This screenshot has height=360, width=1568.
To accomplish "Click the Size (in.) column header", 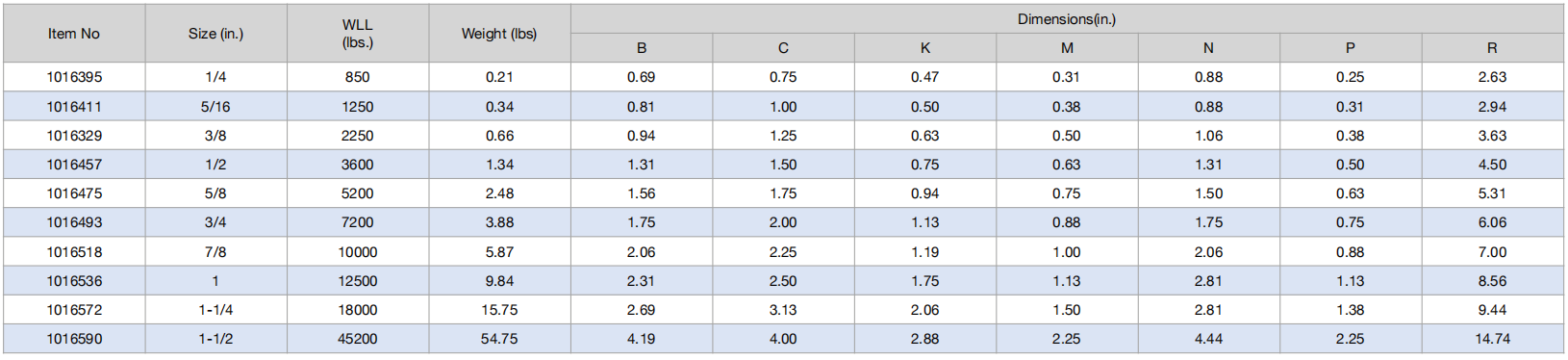I will (x=215, y=34).
